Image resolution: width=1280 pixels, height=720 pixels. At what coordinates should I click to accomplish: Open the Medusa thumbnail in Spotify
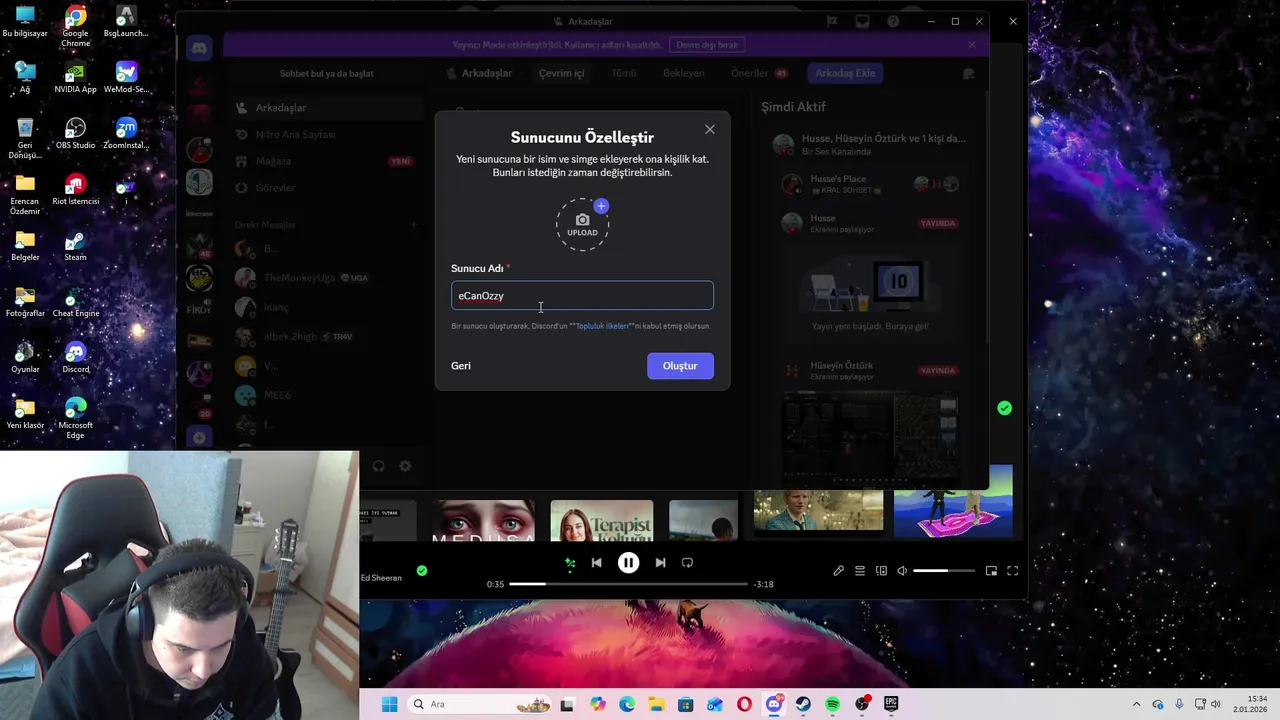[484, 520]
